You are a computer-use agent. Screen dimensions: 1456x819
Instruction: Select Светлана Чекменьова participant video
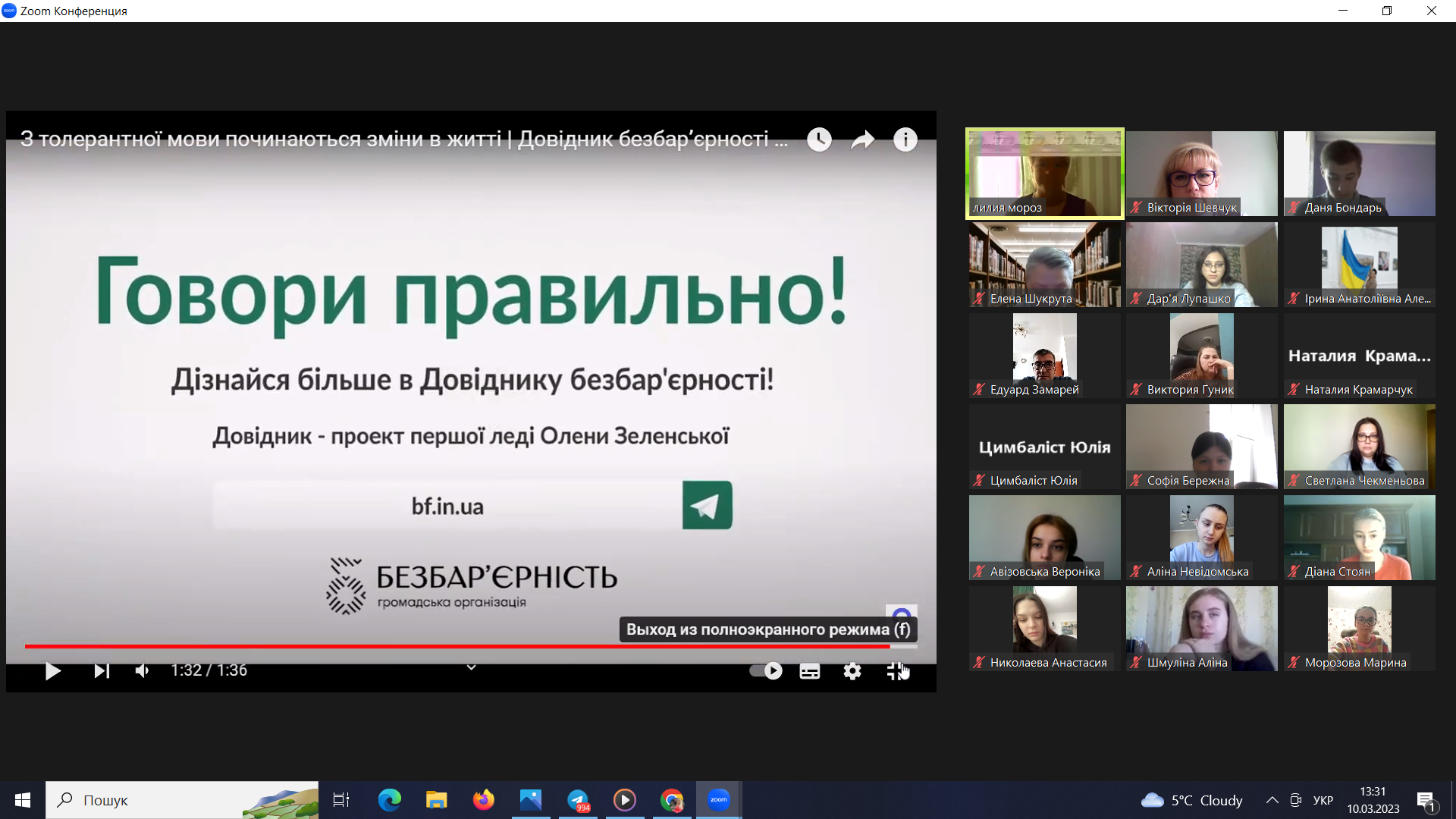[1359, 447]
